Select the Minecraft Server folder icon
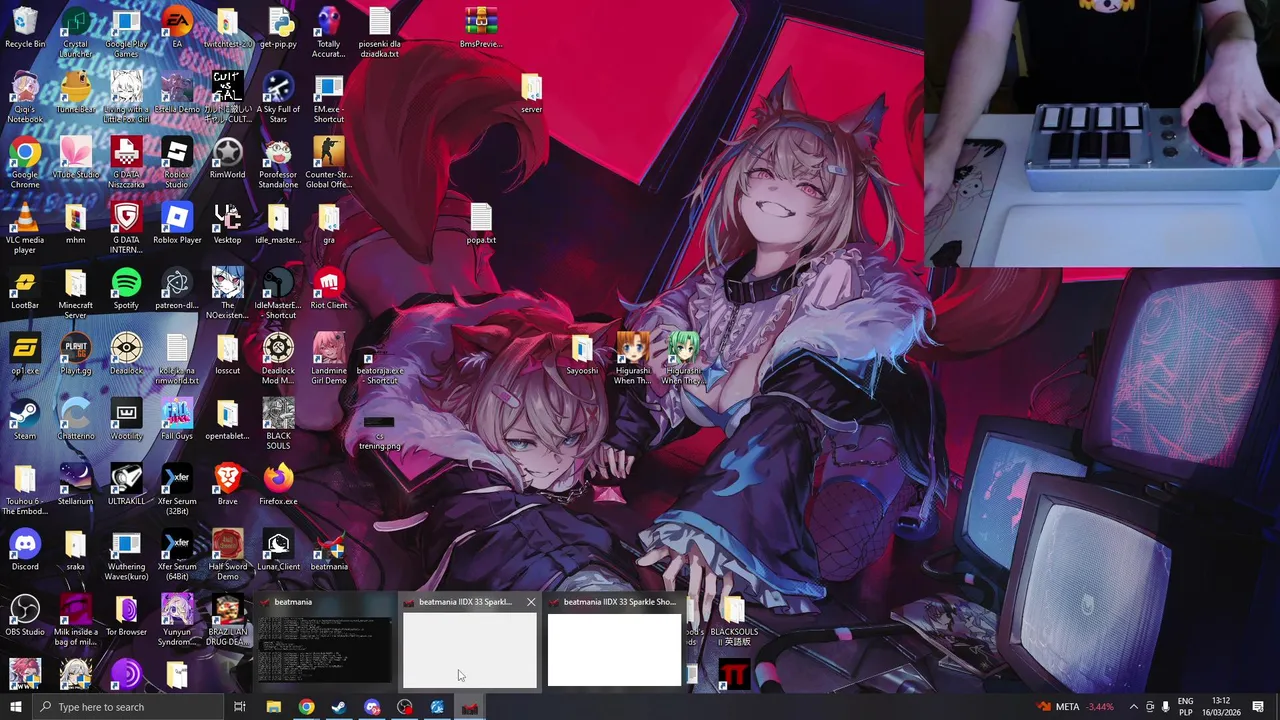This screenshot has height=720, width=1280. click(76, 294)
